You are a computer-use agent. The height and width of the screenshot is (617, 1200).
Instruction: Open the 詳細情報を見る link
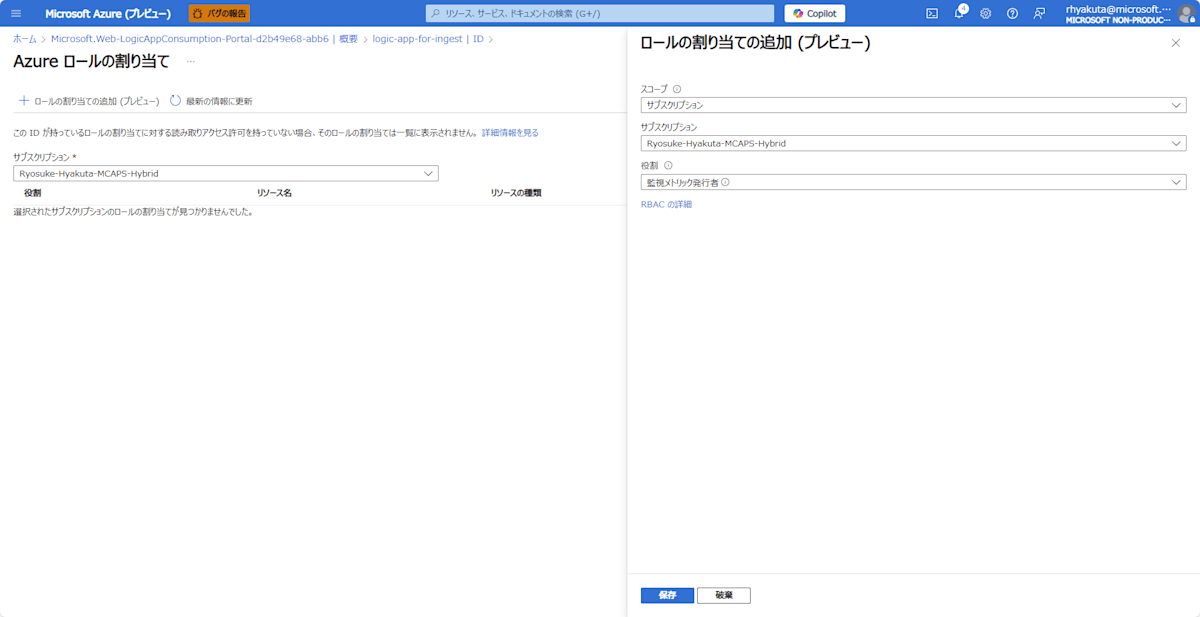pyautogui.click(x=510, y=132)
